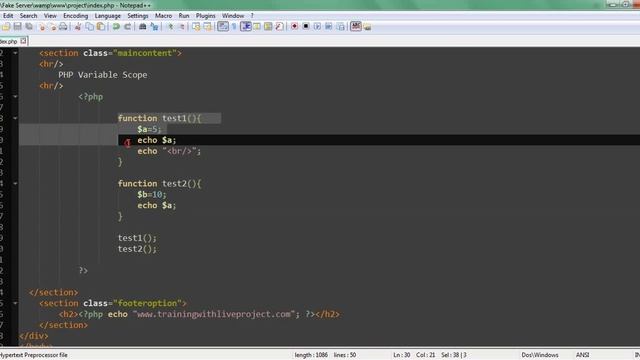Open the Language menu
The width and height of the screenshot is (640, 360).
click(x=107, y=16)
